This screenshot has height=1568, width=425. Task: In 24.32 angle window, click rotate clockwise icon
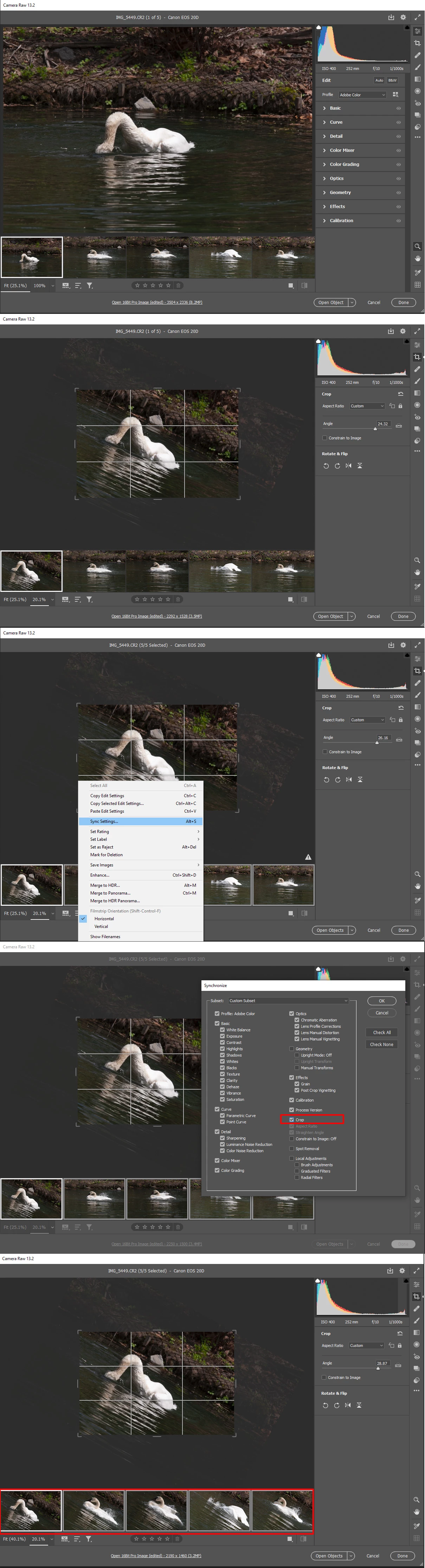(x=337, y=466)
